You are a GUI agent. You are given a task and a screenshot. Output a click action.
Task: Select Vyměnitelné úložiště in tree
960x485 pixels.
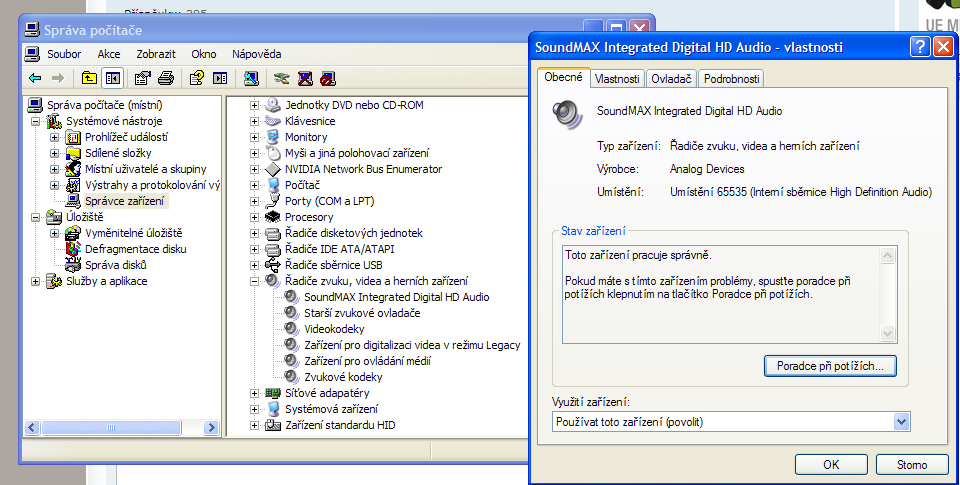pos(133,233)
